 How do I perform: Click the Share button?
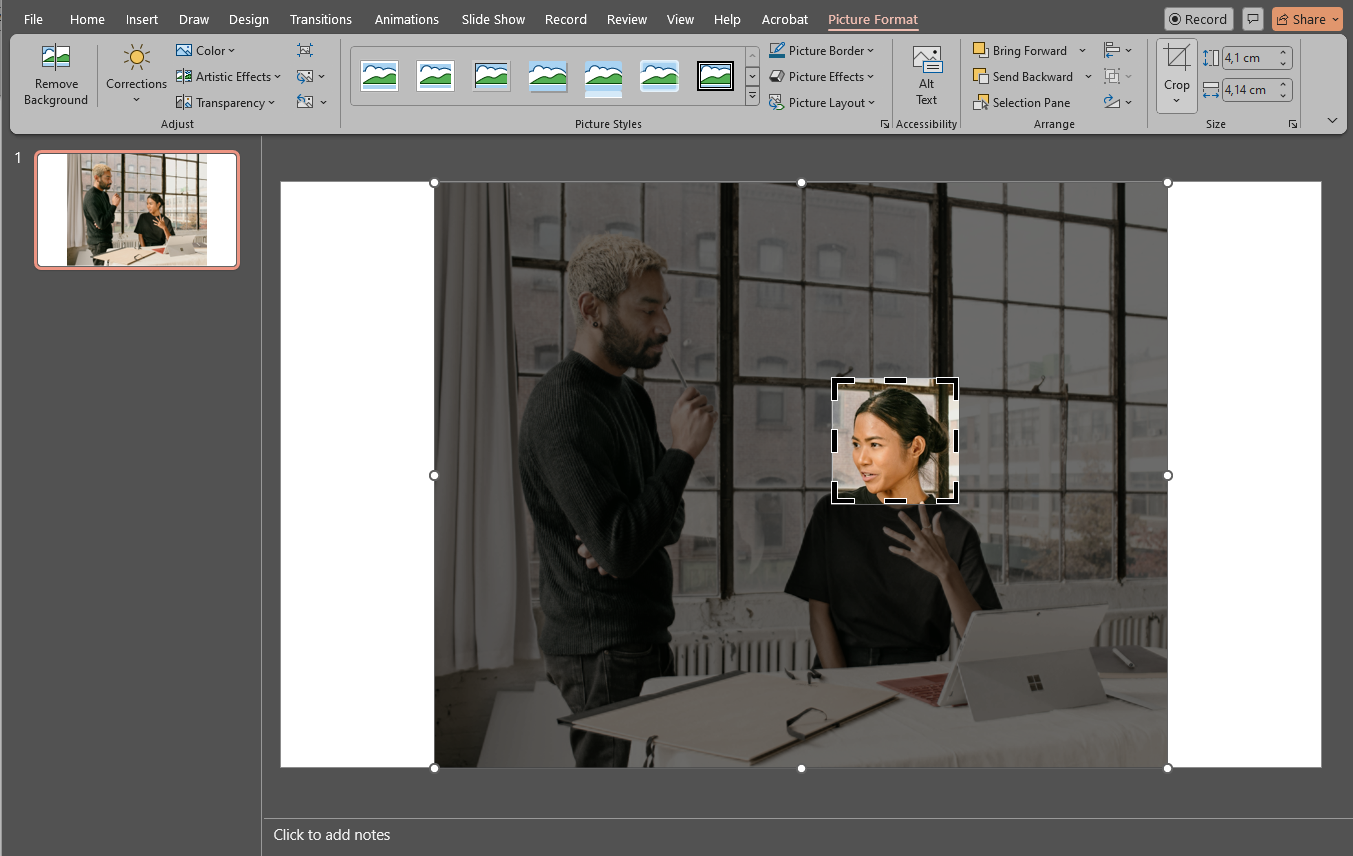coord(1307,19)
